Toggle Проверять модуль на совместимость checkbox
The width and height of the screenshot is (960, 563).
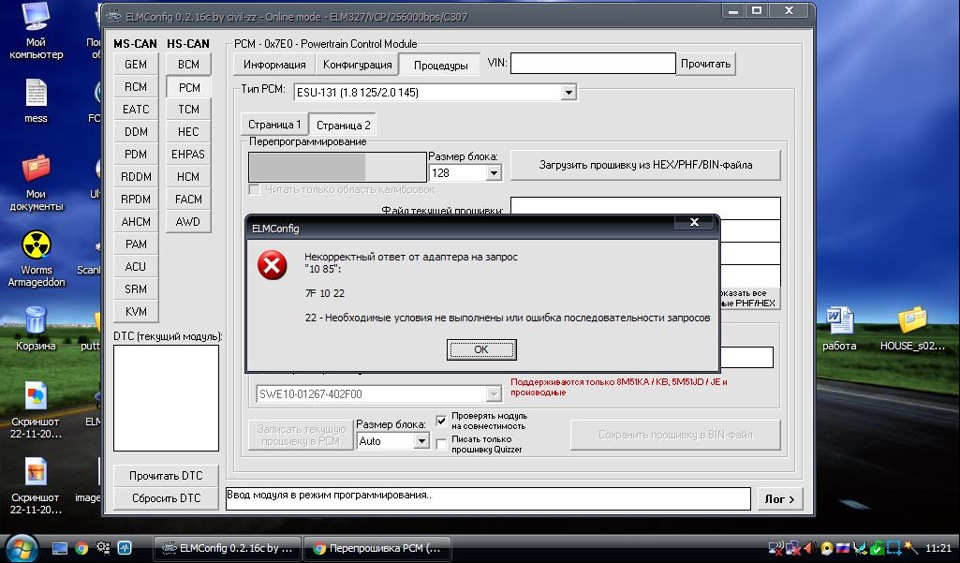coord(441,420)
